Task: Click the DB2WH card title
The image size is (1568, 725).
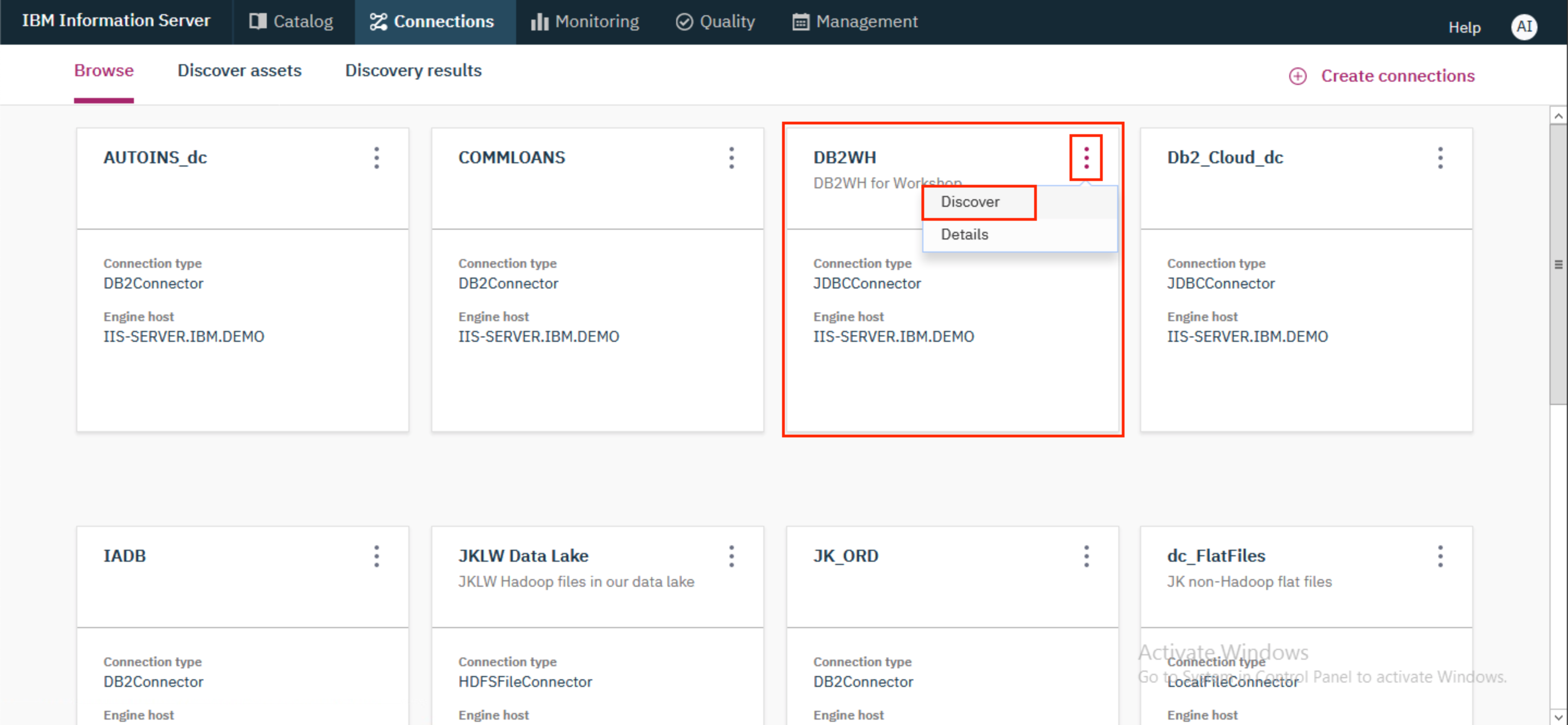Action: click(x=844, y=158)
